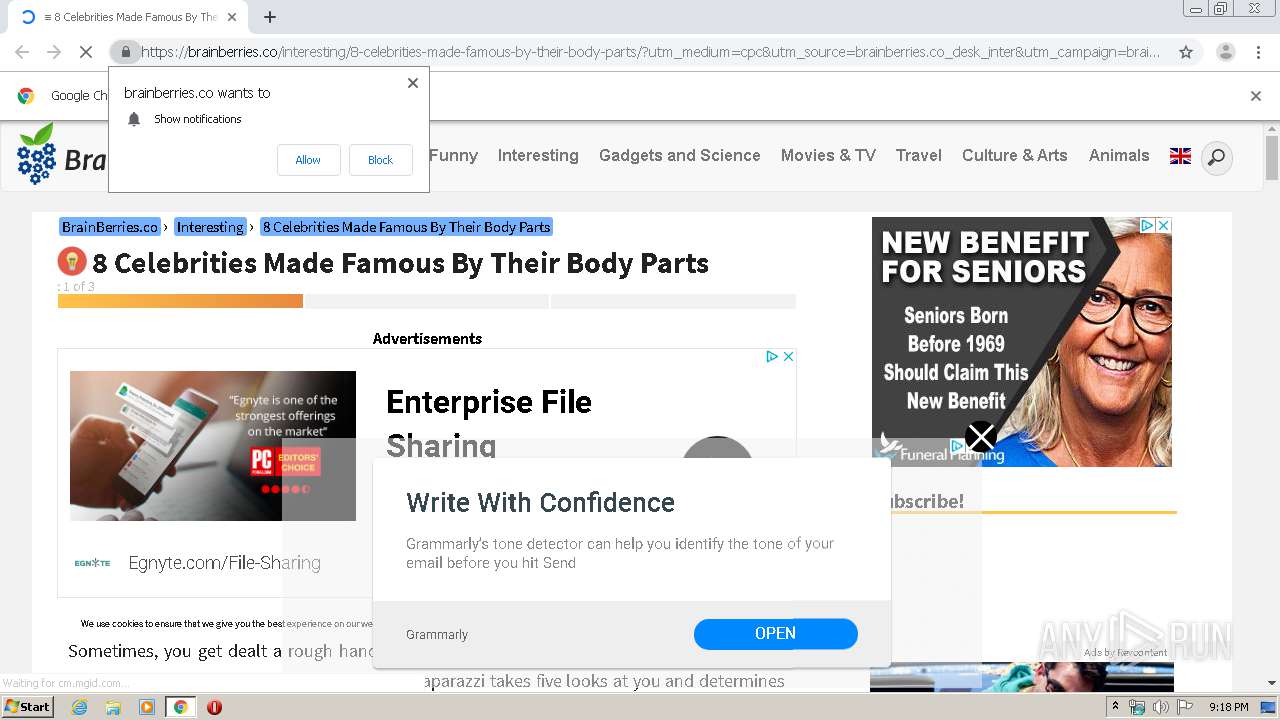Stop loading the page
1280x720 pixels.
click(x=85, y=52)
